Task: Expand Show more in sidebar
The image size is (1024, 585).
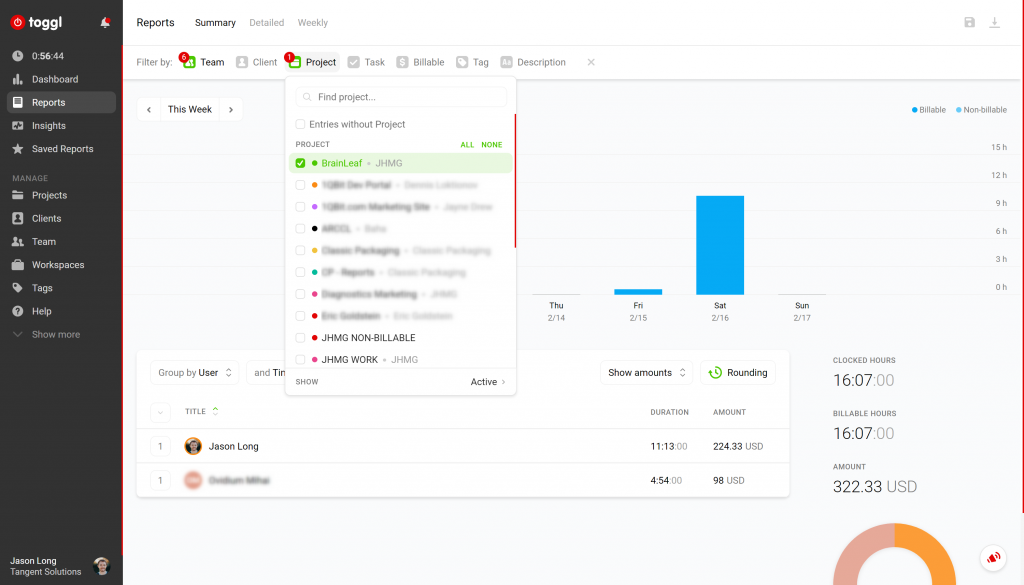Action: click(47, 334)
